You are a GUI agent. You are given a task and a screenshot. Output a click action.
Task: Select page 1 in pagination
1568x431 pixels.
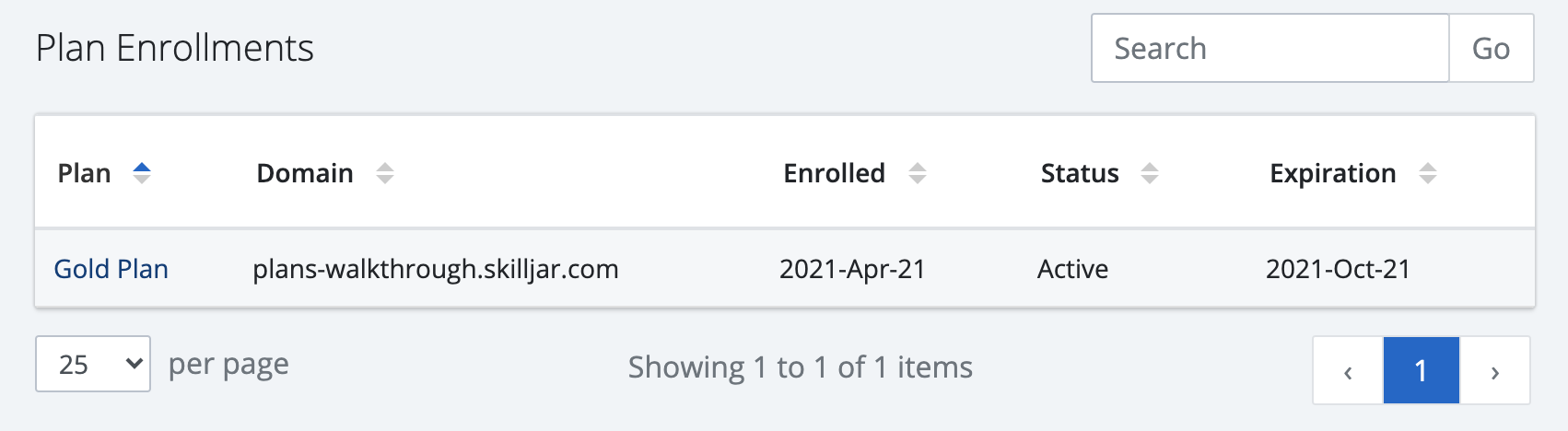[1421, 371]
